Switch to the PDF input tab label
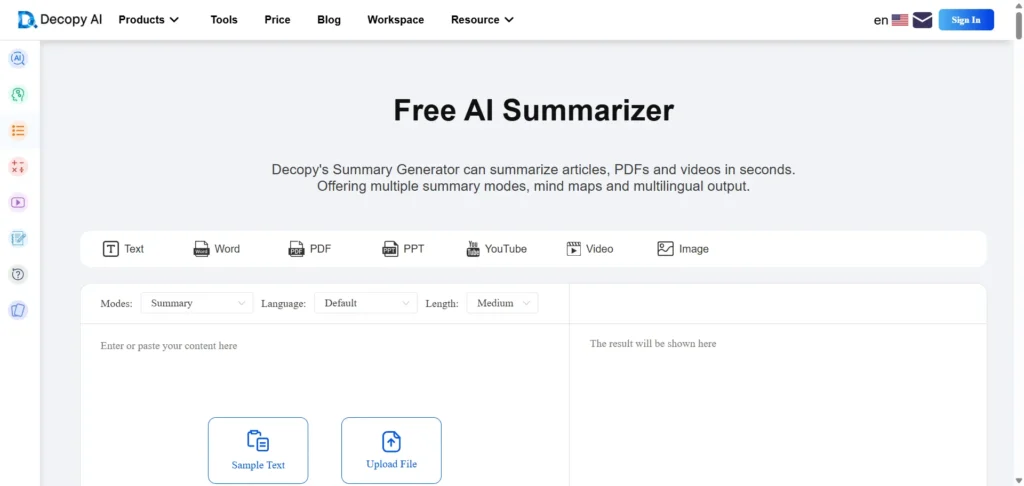Image resolution: width=1024 pixels, height=486 pixels. coord(321,249)
